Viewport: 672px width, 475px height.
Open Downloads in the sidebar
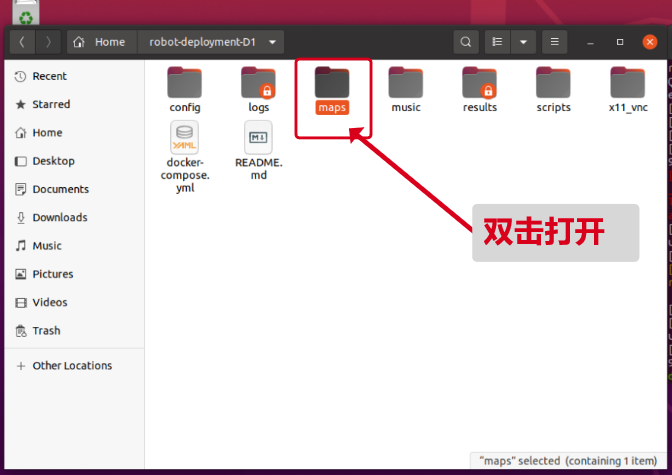click(59, 217)
